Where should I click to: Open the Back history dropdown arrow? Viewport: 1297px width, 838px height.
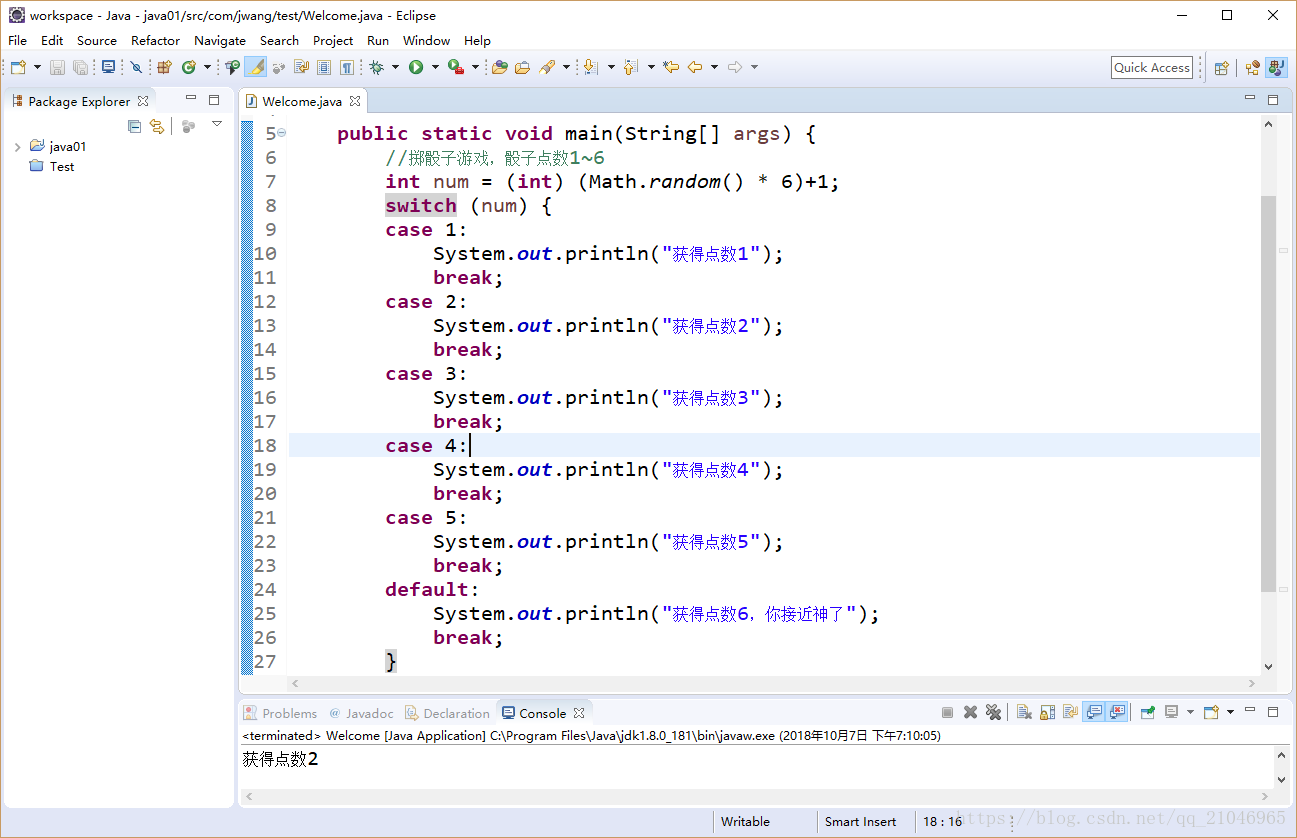(714, 67)
